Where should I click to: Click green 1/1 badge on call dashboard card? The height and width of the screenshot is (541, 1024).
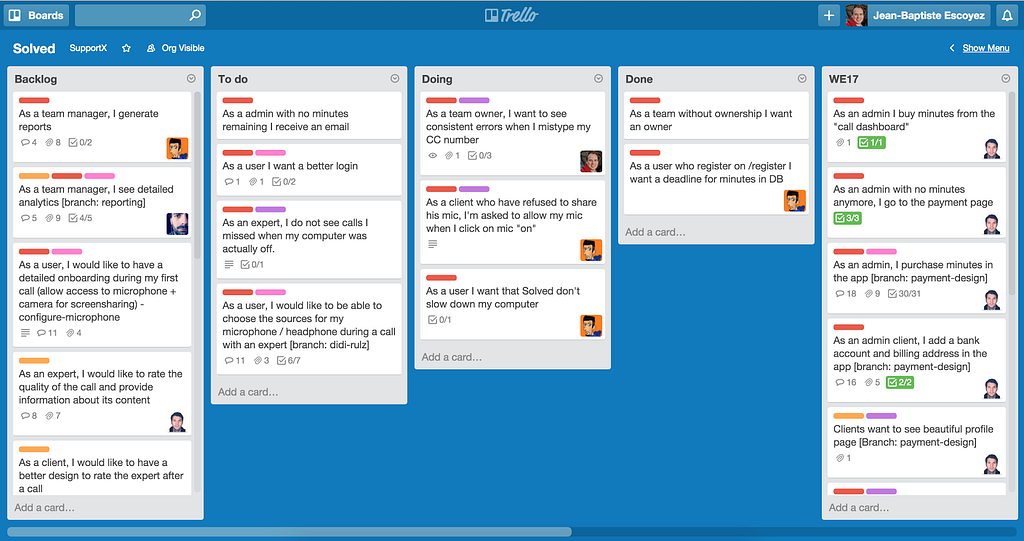(871, 142)
